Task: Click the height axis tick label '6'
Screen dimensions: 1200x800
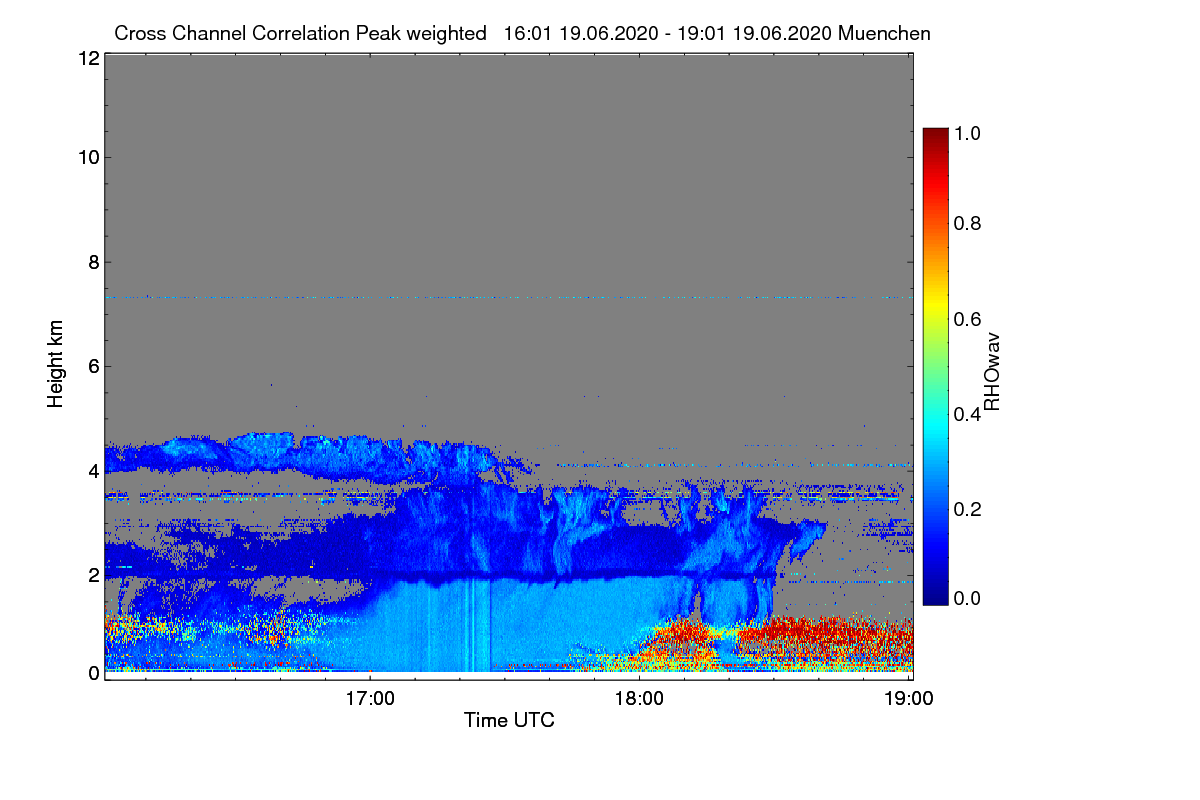Action: coord(92,367)
